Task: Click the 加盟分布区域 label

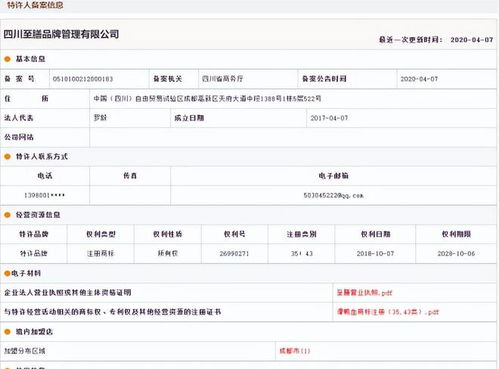Action: click(x=25, y=351)
